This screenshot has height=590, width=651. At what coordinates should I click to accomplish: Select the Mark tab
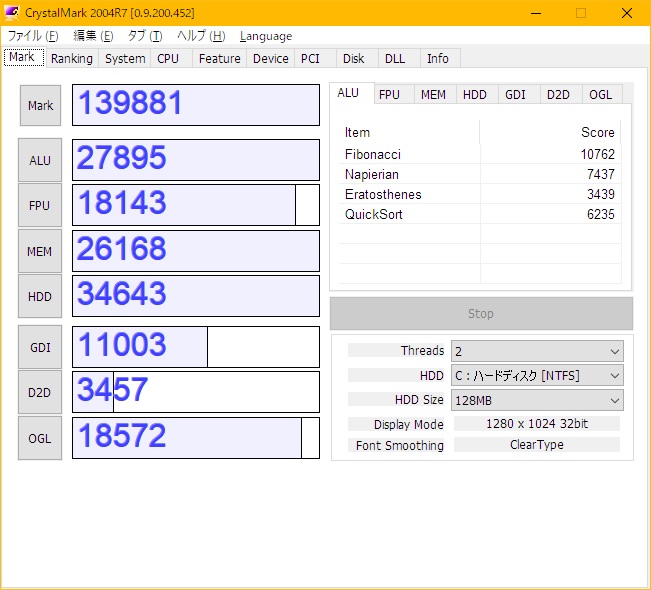pyautogui.click(x=24, y=57)
